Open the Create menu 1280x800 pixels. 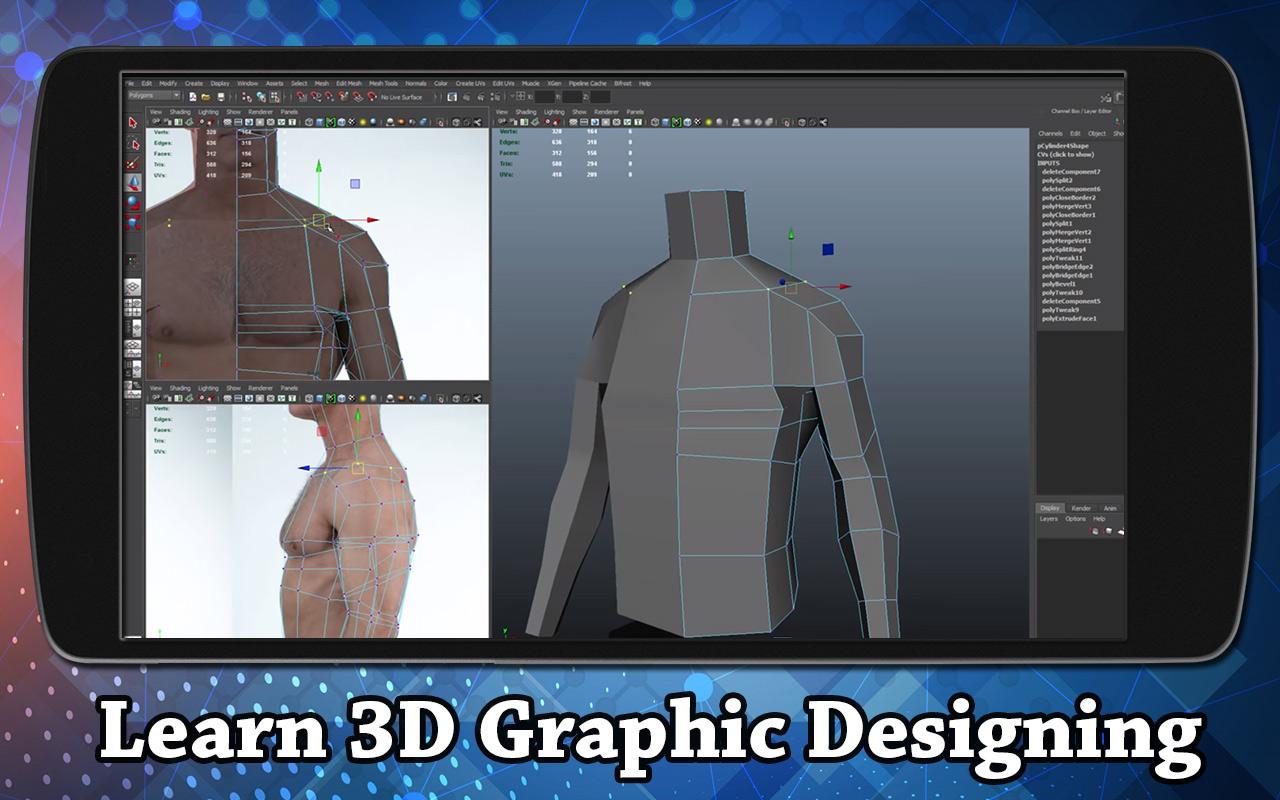(194, 83)
